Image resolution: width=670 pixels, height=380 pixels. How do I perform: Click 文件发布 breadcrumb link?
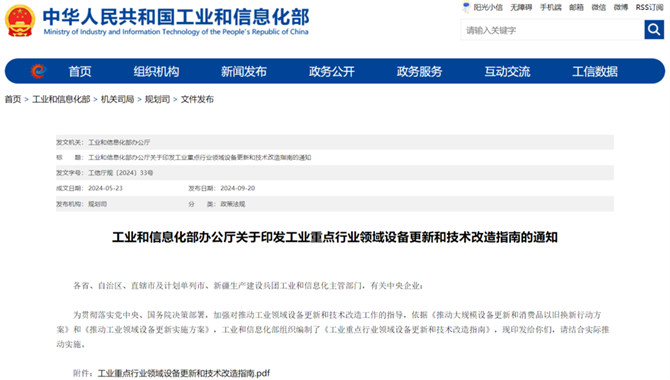[197, 99]
